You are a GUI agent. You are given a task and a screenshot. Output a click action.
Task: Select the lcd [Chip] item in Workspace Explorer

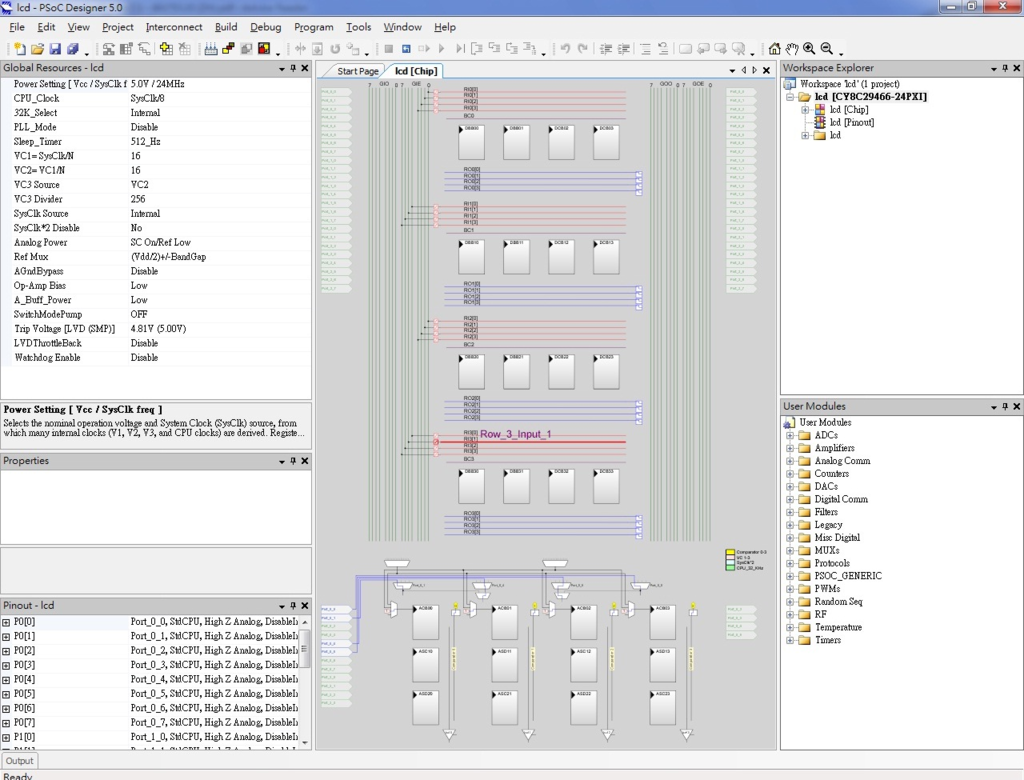pos(849,110)
